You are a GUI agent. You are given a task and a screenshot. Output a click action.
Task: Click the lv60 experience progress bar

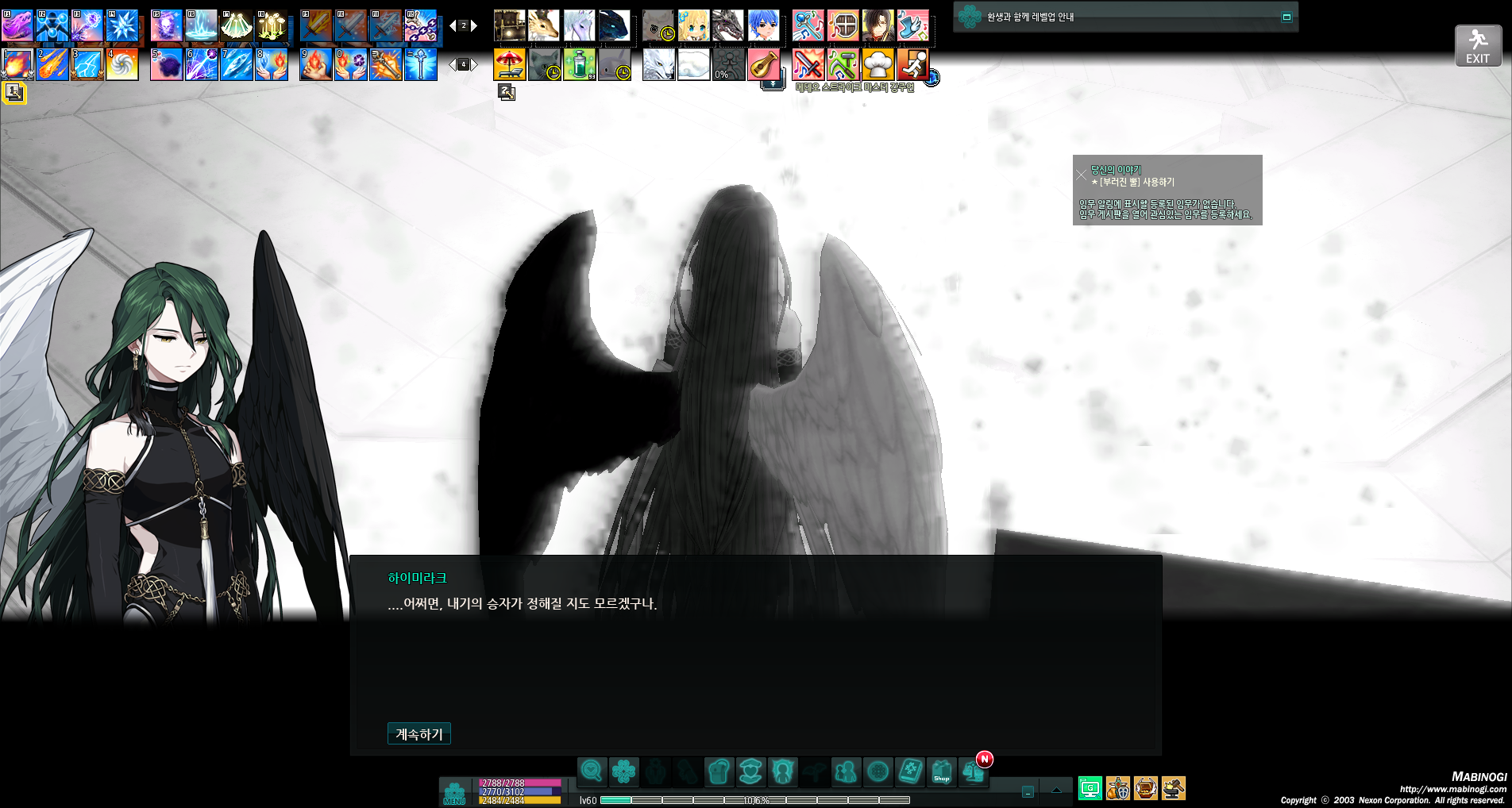(755, 800)
